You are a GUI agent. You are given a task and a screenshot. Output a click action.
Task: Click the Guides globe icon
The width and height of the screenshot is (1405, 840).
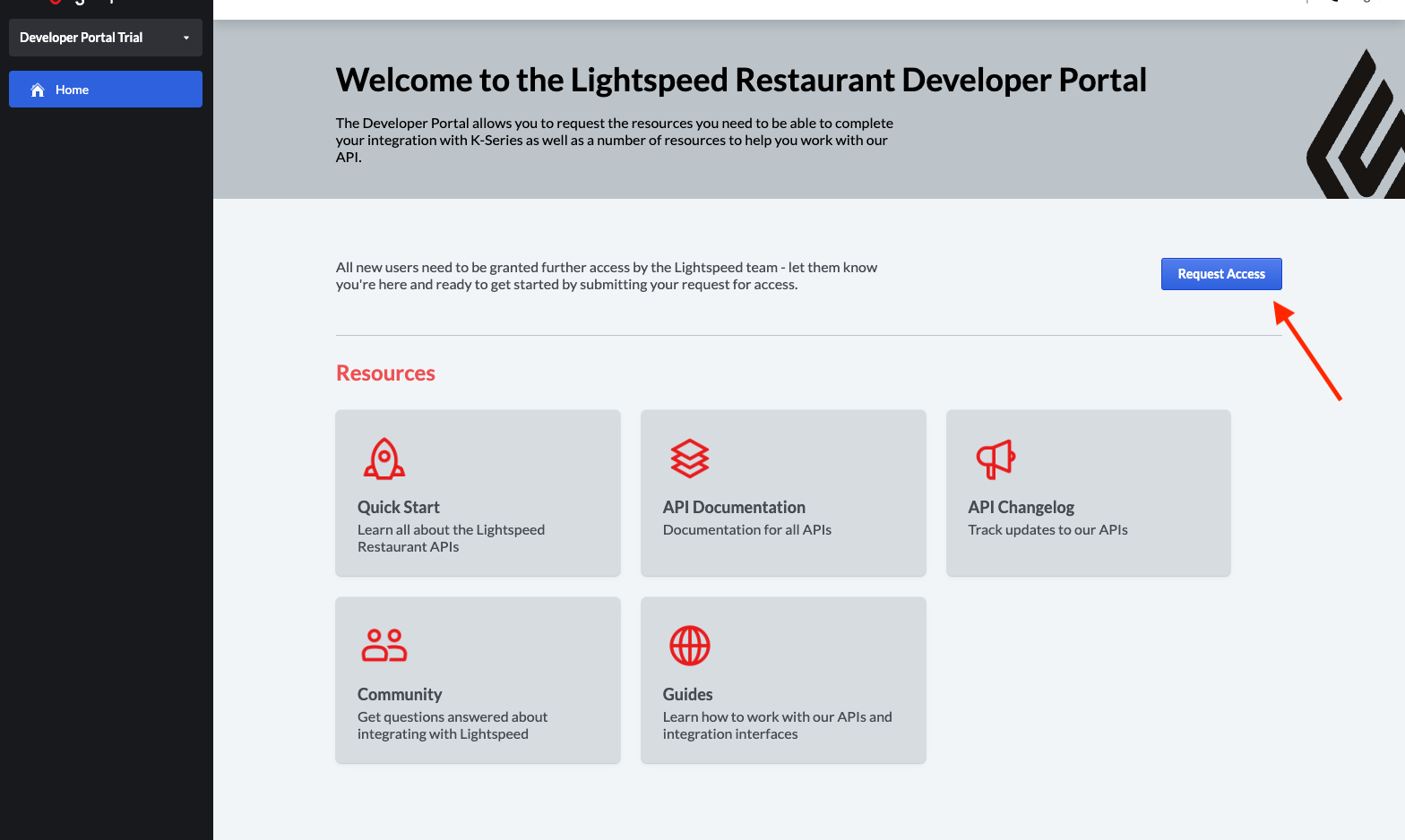689,645
